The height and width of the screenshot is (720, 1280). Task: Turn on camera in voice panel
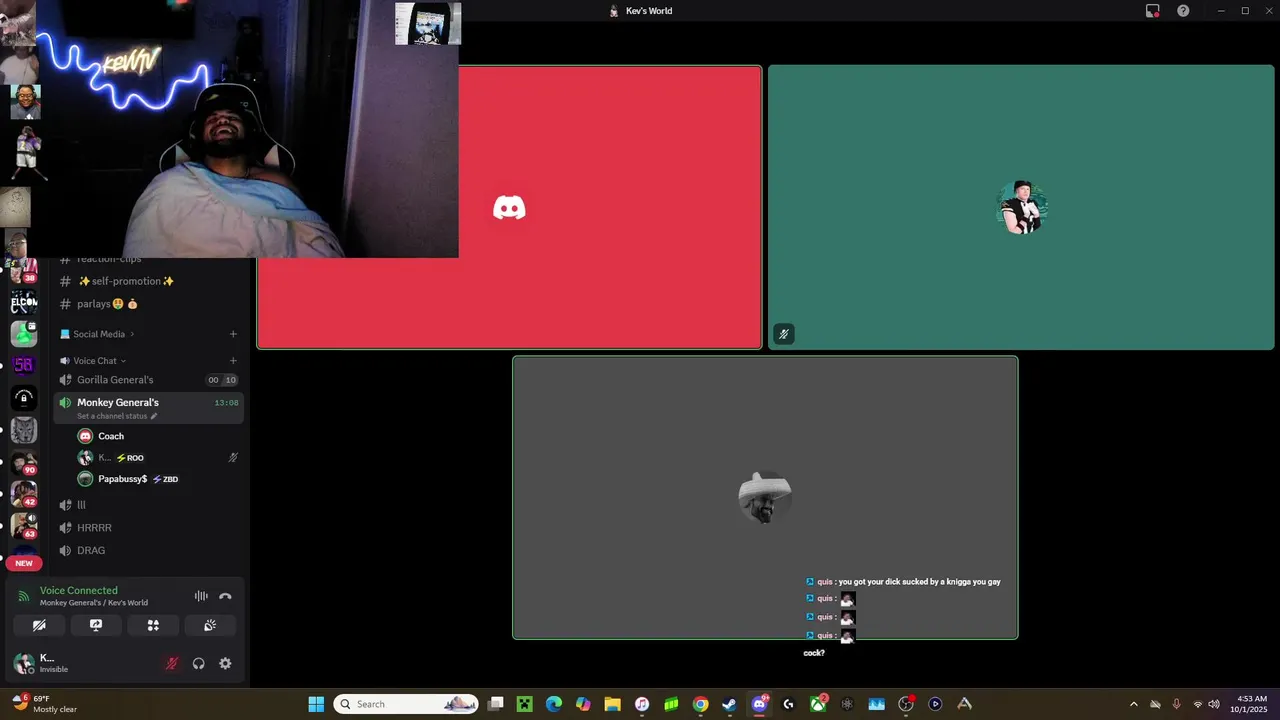(x=39, y=625)
